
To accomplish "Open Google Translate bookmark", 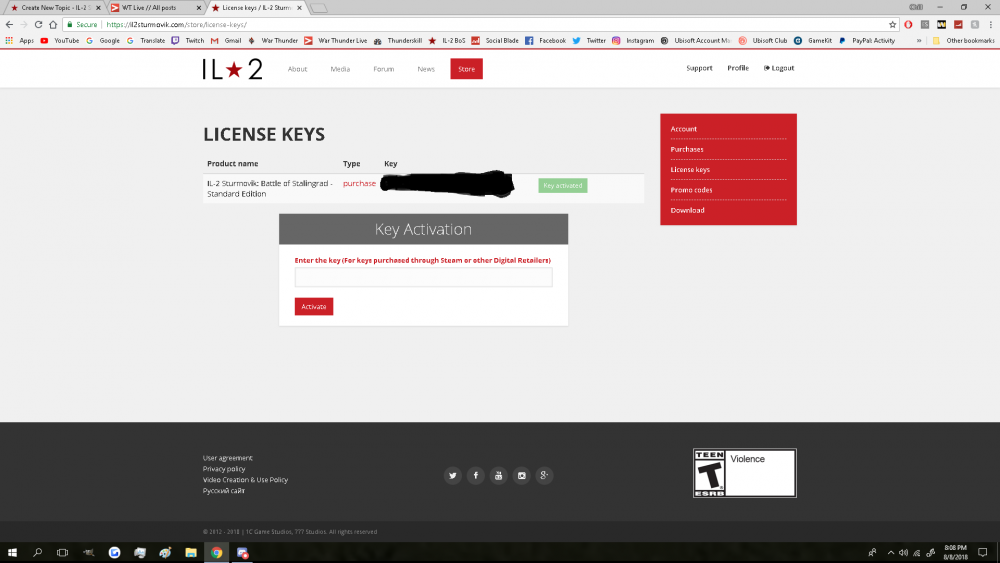I will click(x=146, y=40).
